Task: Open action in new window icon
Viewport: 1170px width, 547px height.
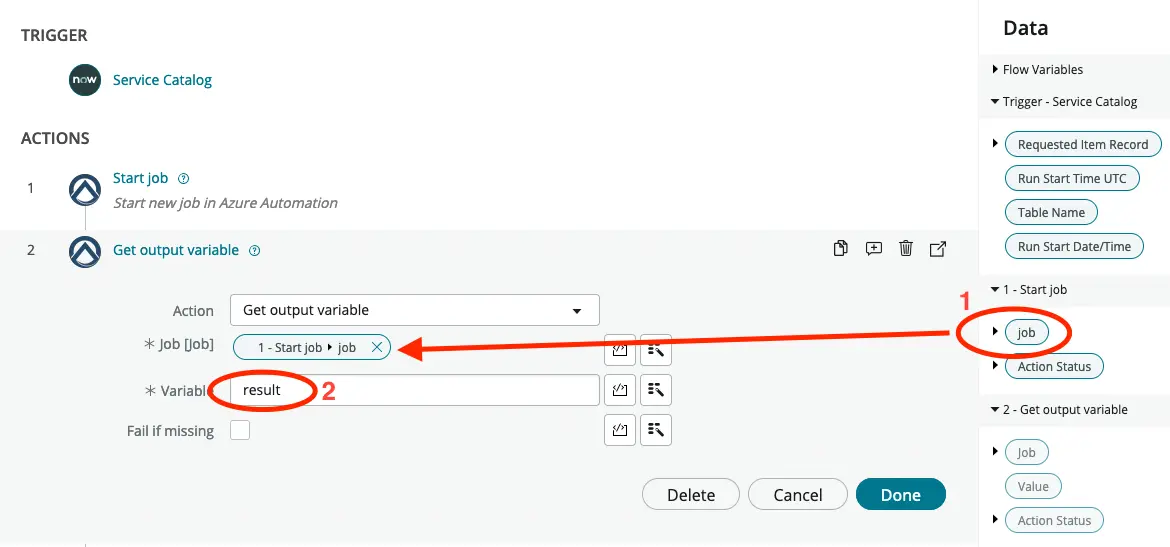Action: tap(938, 249)
